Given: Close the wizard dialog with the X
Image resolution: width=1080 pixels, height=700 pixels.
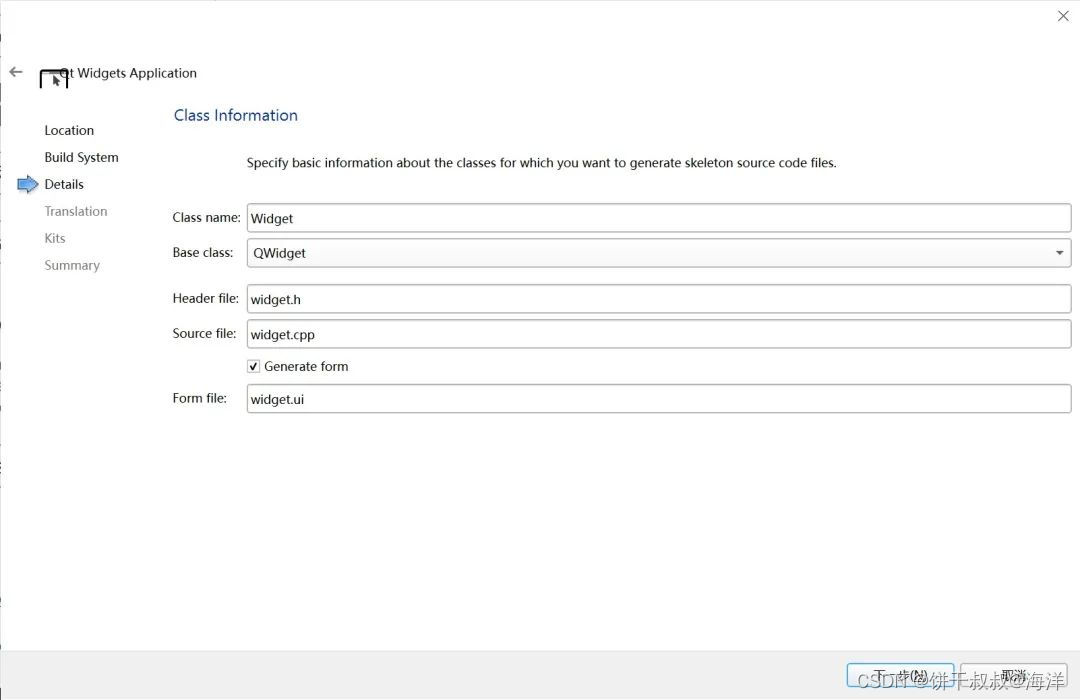Looking at the screenshot, I should [x=1063, y=16].
